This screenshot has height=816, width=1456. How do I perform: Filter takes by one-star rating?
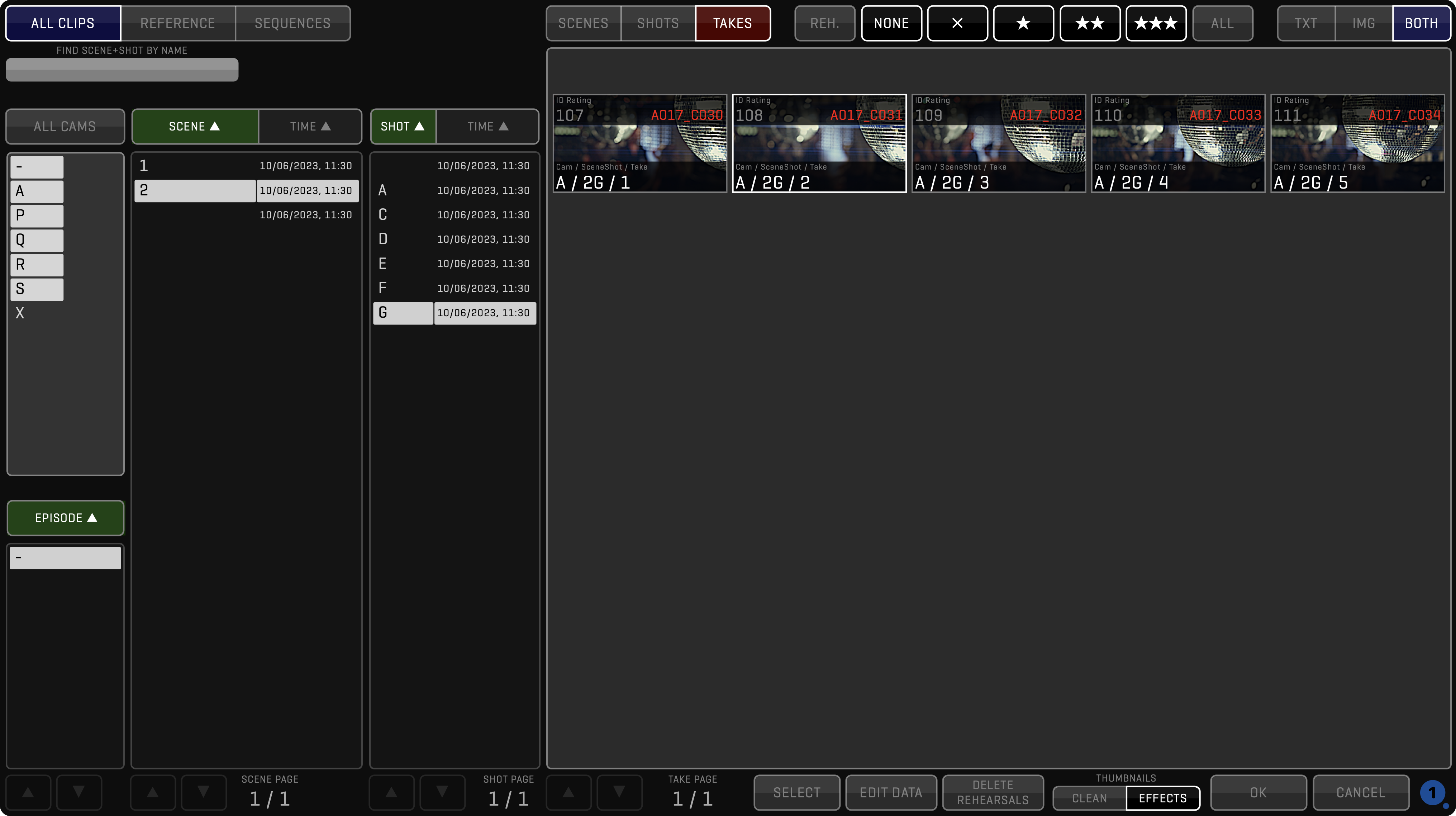[1023, 23]
